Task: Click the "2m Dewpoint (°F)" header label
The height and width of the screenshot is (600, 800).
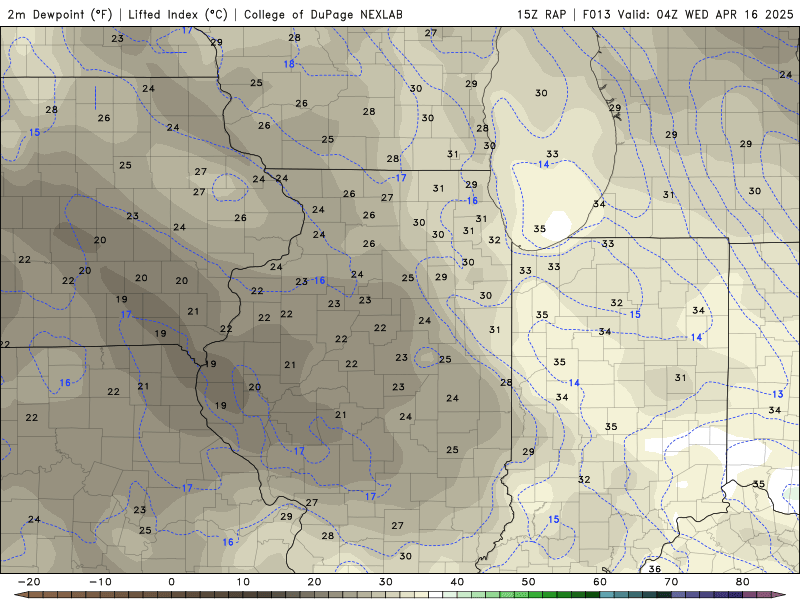Action: coord(60,14)
